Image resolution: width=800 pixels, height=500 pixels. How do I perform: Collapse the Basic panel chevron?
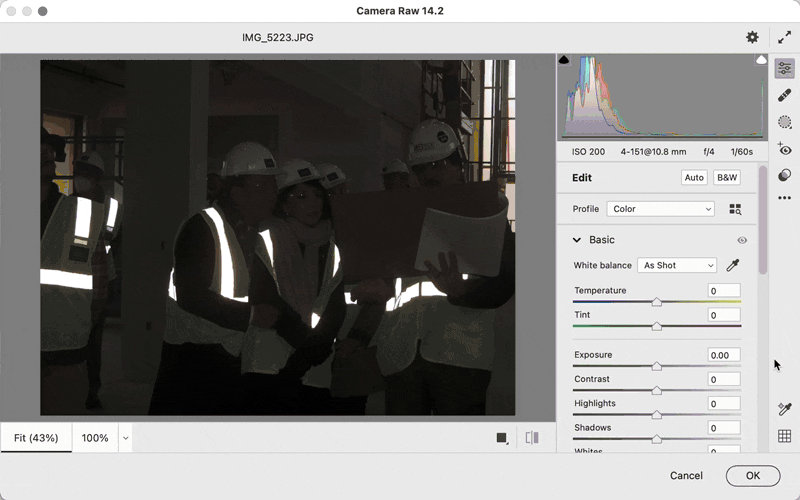click(577, 240)
